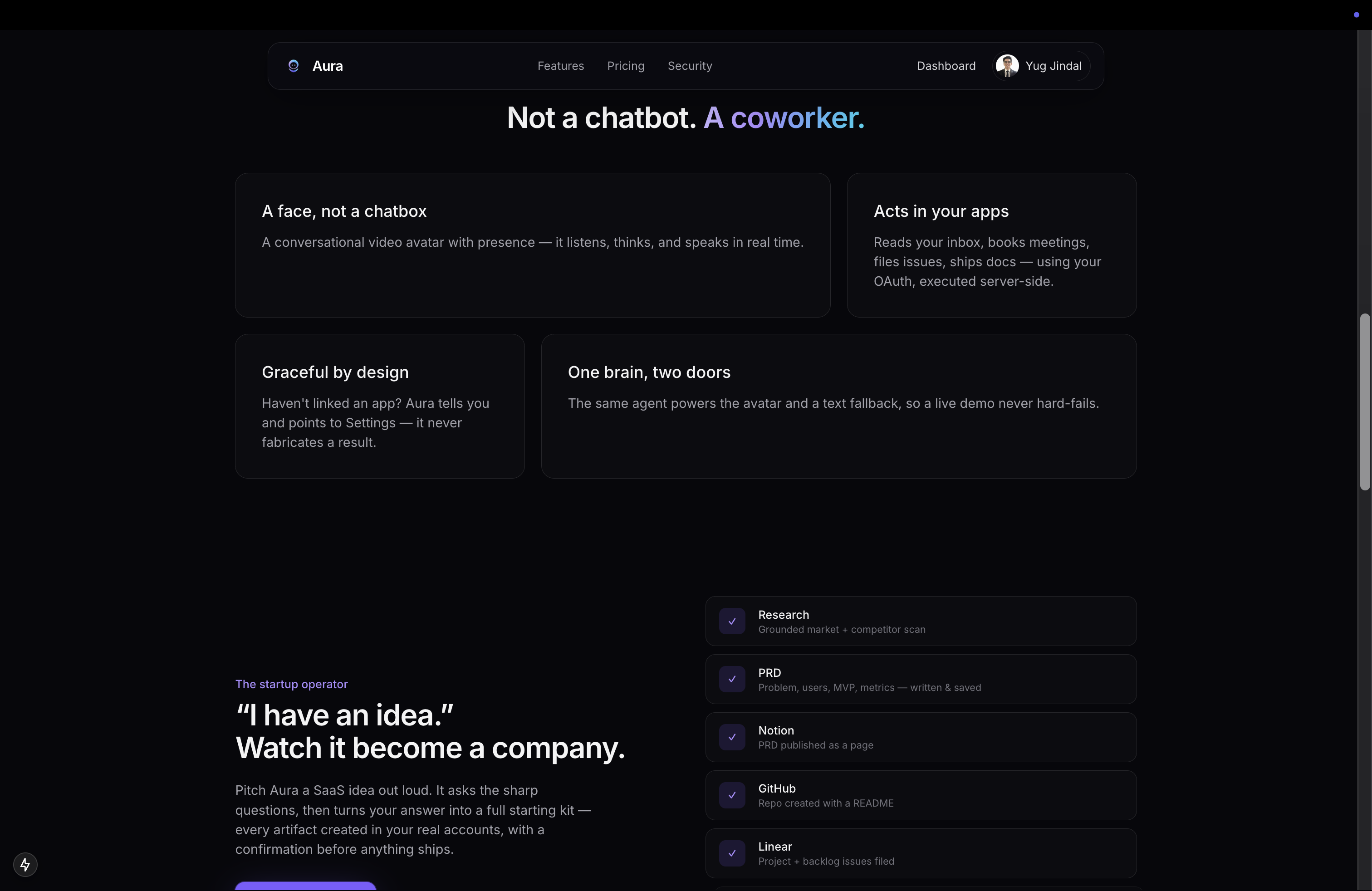Image resolution: width=1372 pixels, height=891 pixels.
Task: Click 'Project + backlog issues filed' text
Action: (x=826, y=862)
